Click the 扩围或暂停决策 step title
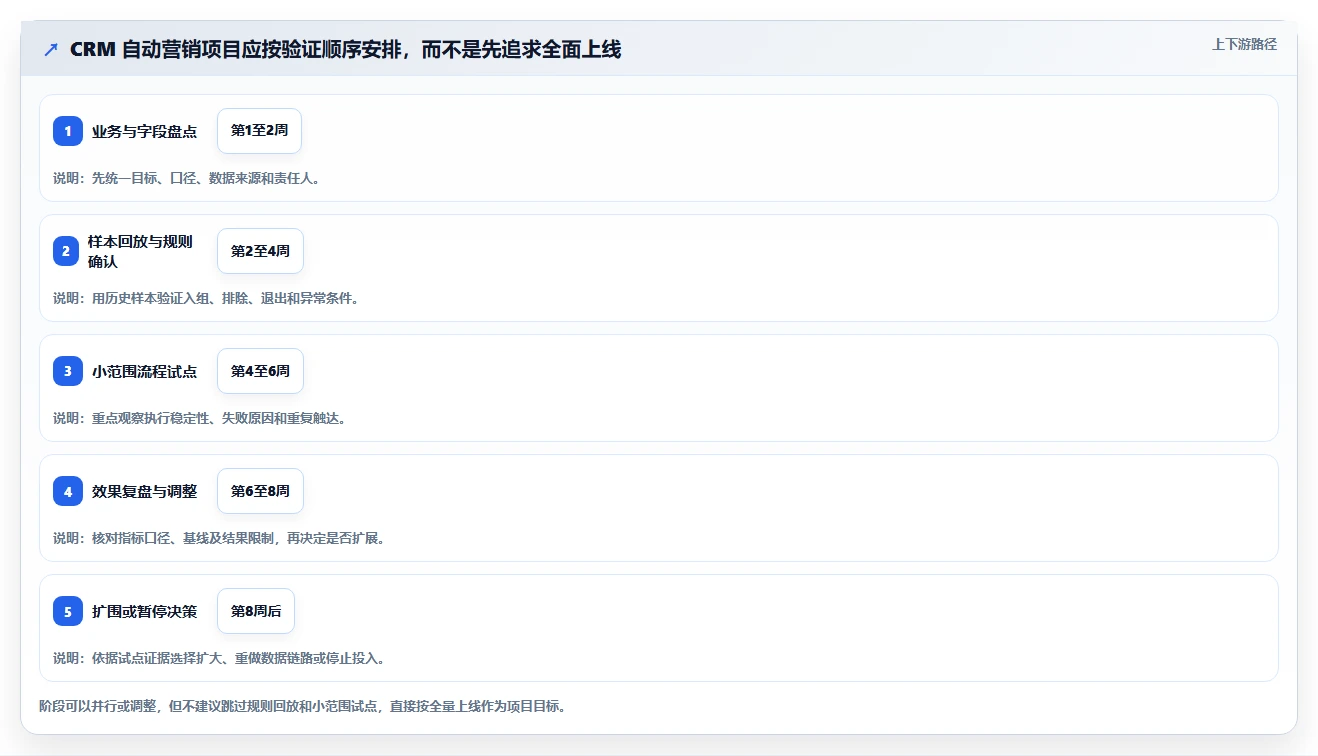This screenshot has height=756, width=1318. tap(144, 611)
